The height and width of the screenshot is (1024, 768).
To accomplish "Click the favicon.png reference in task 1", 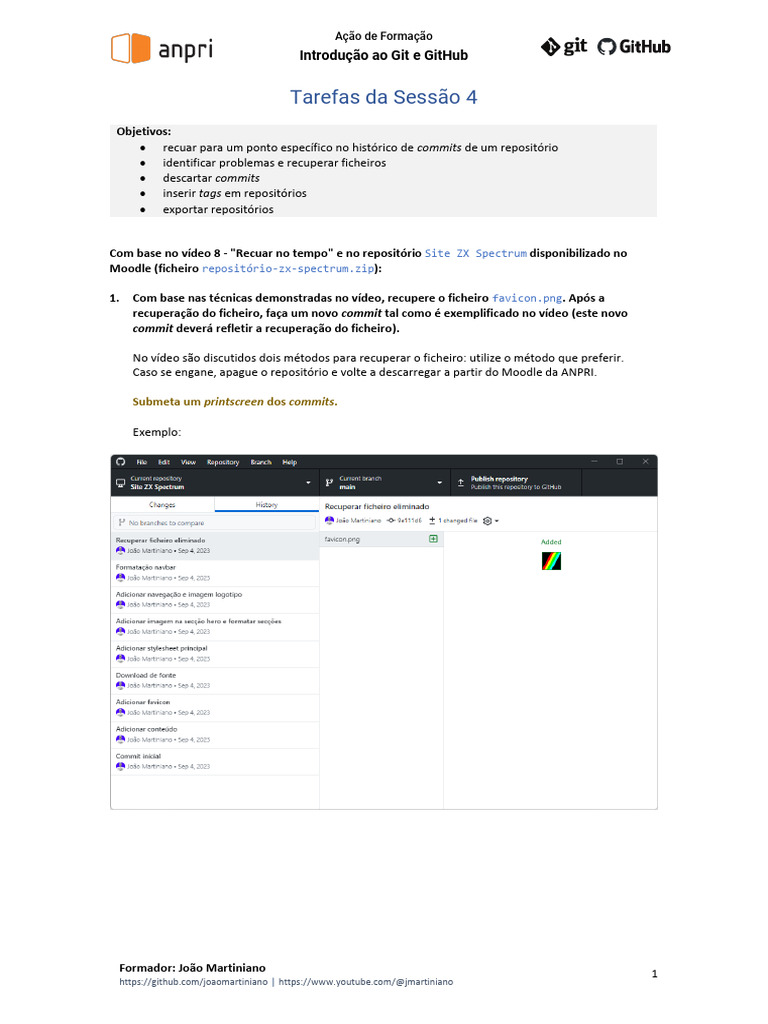I will coord(527,298).
